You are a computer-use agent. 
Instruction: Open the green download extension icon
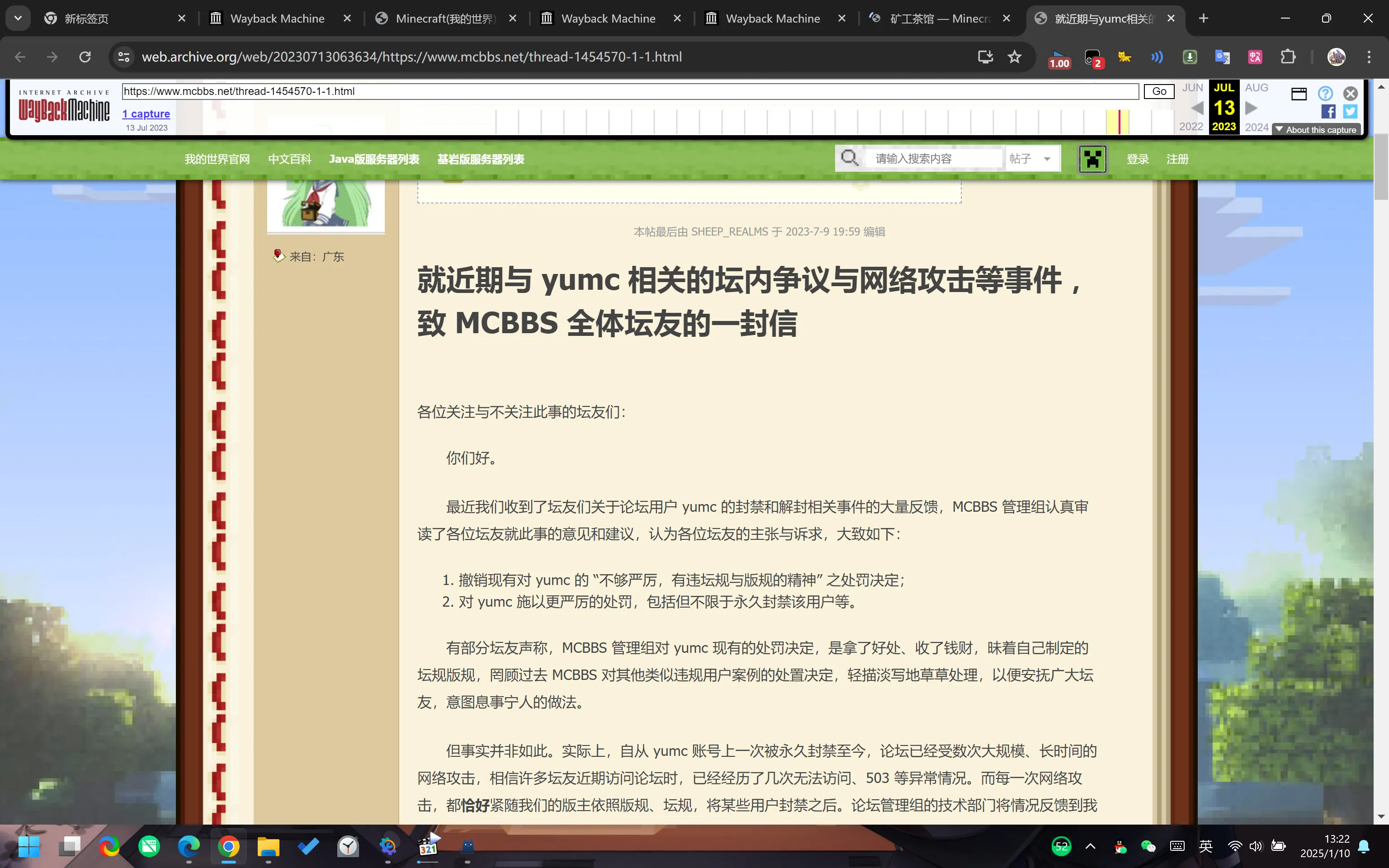tap(1190, 57)
